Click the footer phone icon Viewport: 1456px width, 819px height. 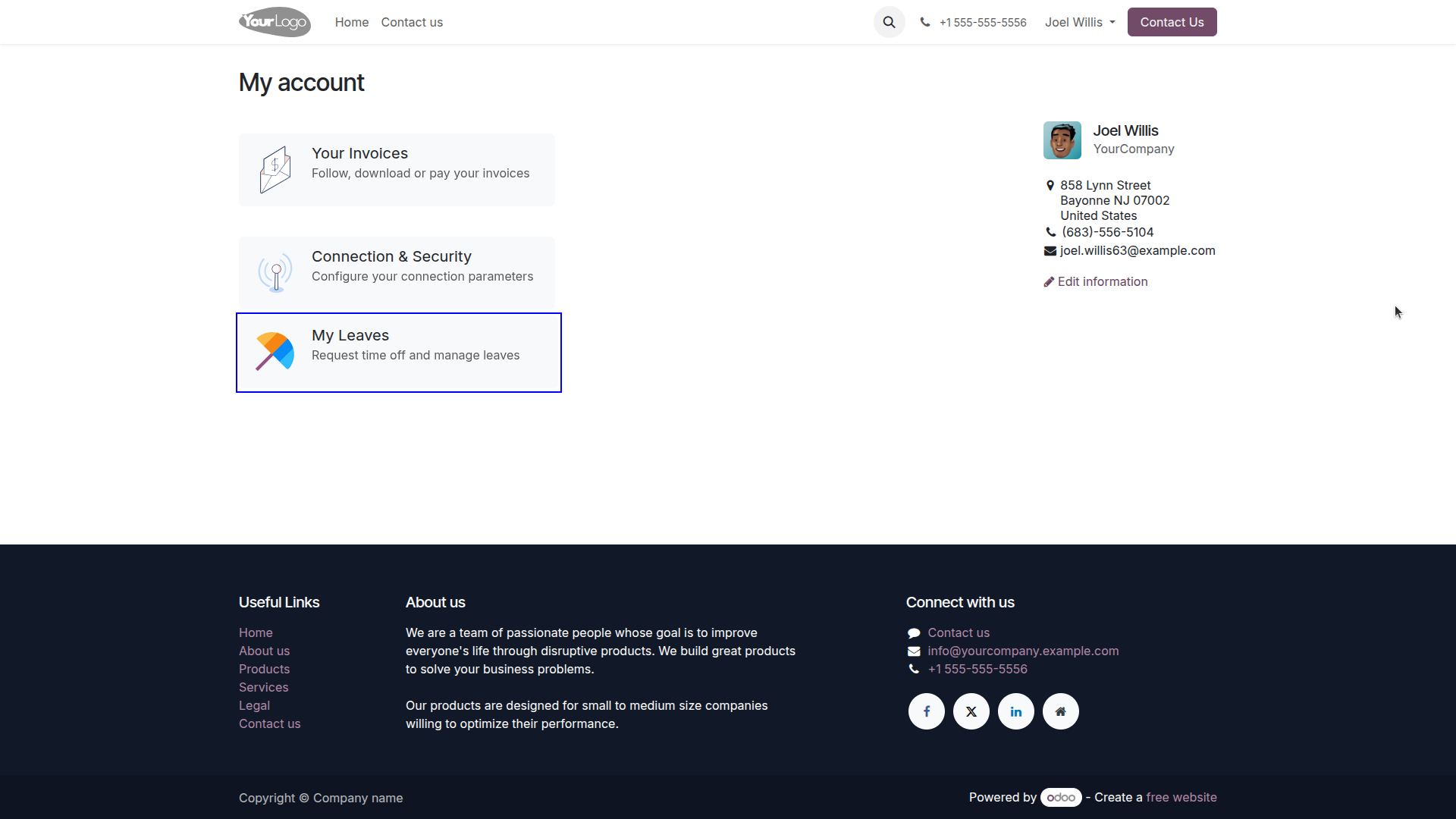click(914, 670)
